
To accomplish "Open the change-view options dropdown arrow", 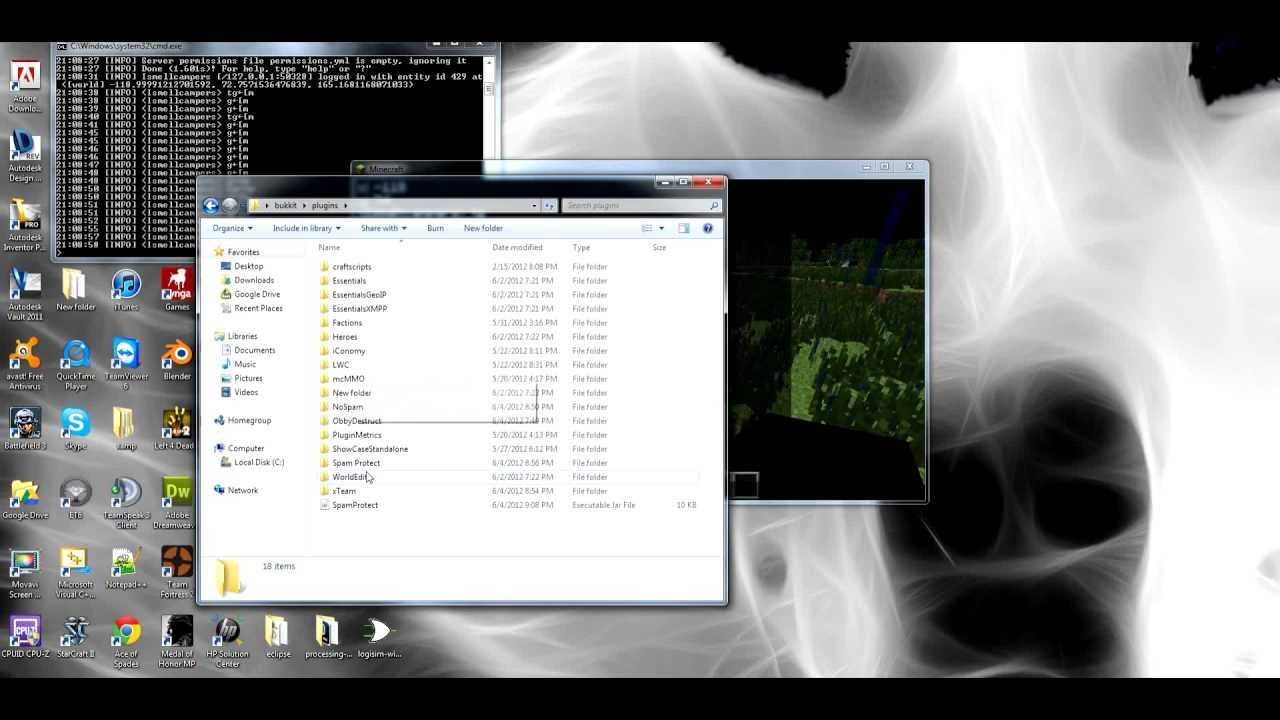I will click(661, 228).
